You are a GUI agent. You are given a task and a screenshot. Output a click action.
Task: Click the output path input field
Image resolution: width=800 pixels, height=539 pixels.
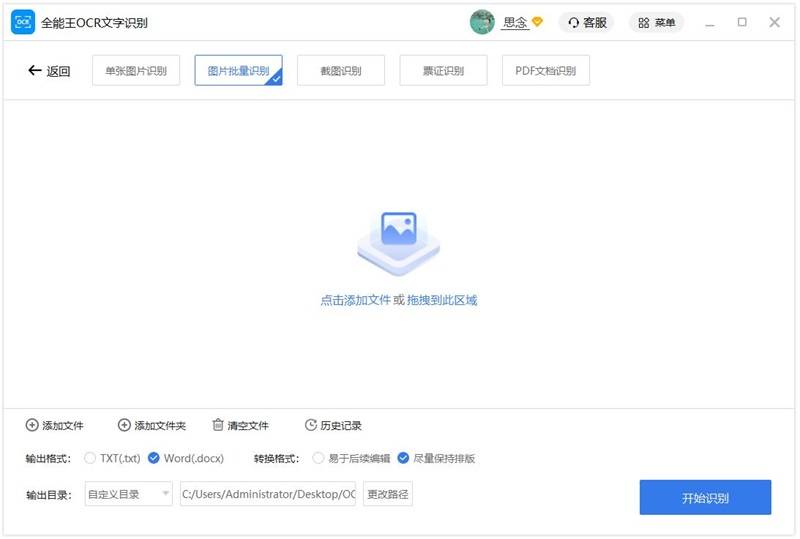(268, 494)
